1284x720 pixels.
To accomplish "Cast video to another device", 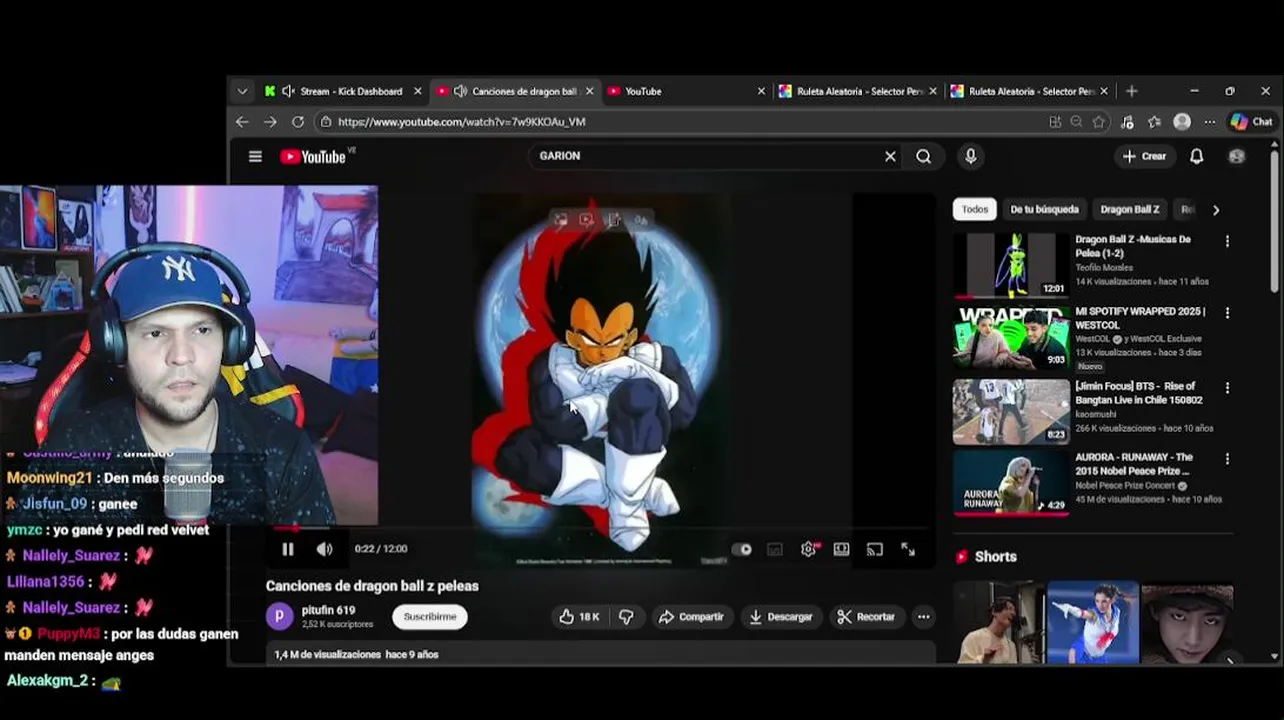I will (875, 549).
